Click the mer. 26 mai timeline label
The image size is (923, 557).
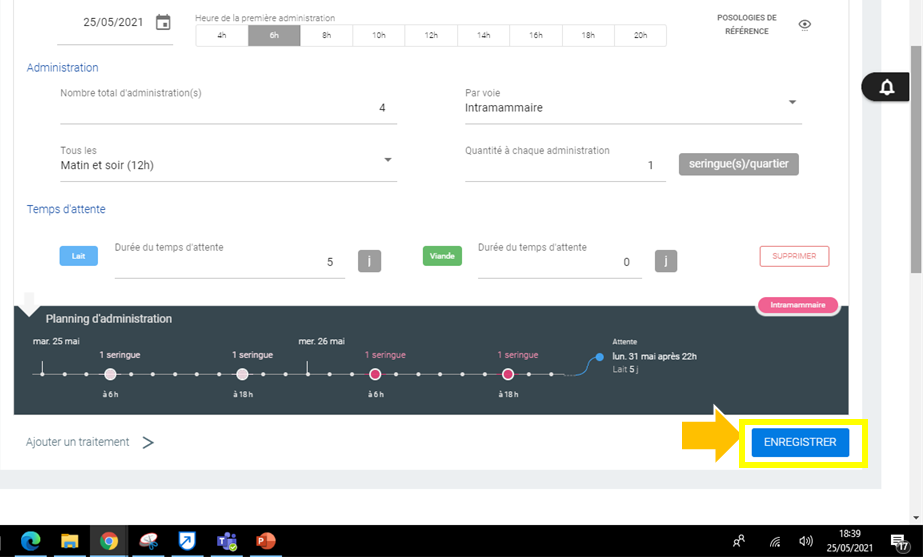[321, 341]
